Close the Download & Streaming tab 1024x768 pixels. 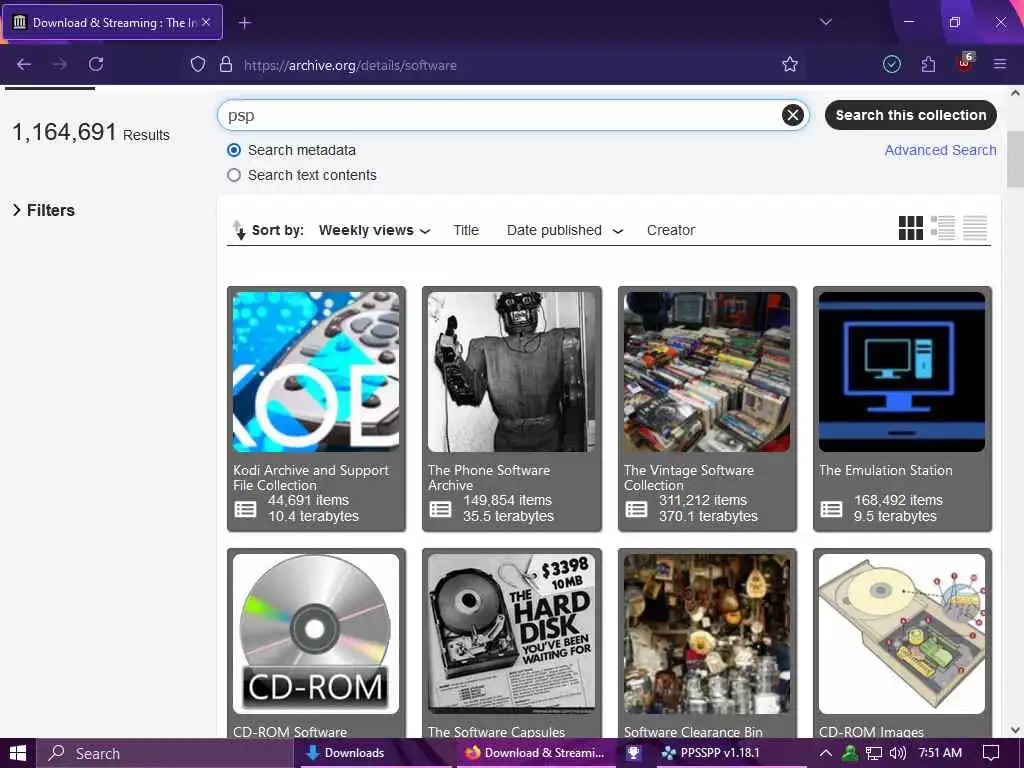(x=206, y=22)
